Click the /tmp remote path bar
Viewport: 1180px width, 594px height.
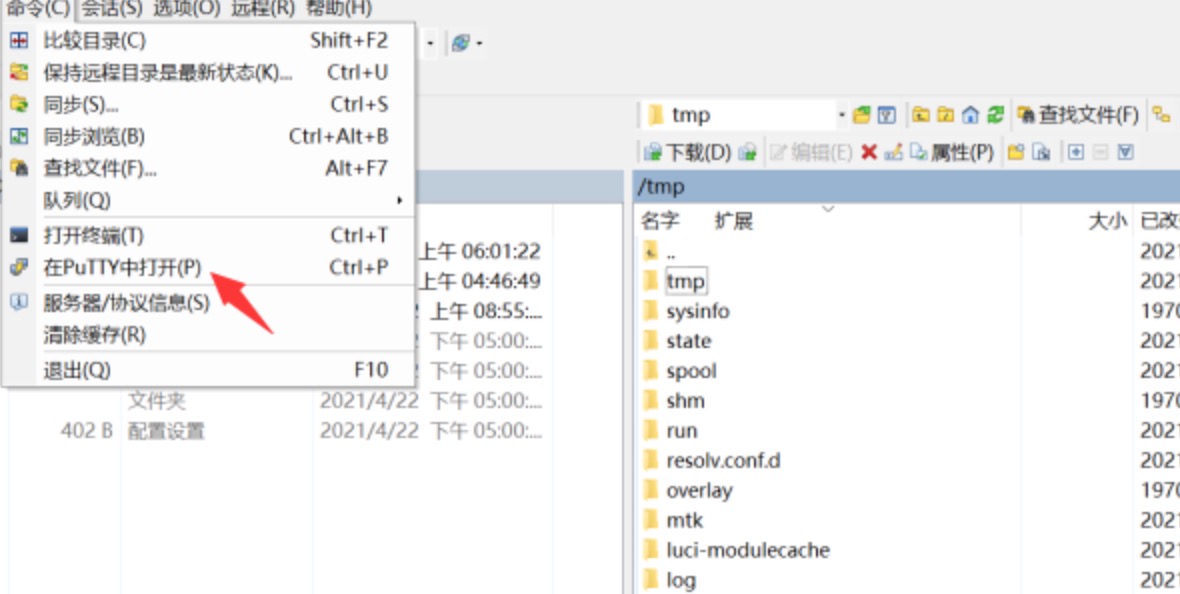[x=906, y=187]
